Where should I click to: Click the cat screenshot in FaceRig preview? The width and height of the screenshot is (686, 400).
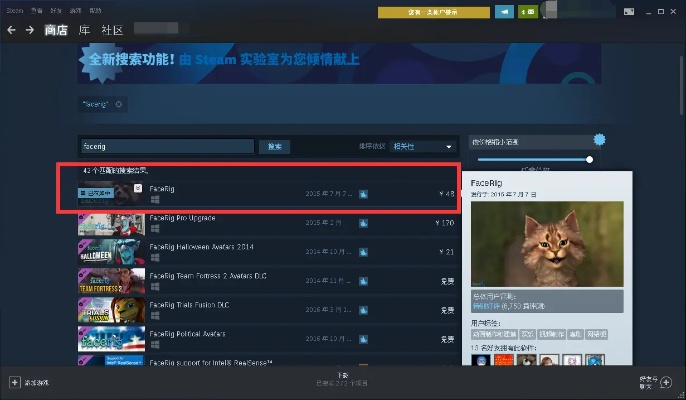[x=547, y=244]
